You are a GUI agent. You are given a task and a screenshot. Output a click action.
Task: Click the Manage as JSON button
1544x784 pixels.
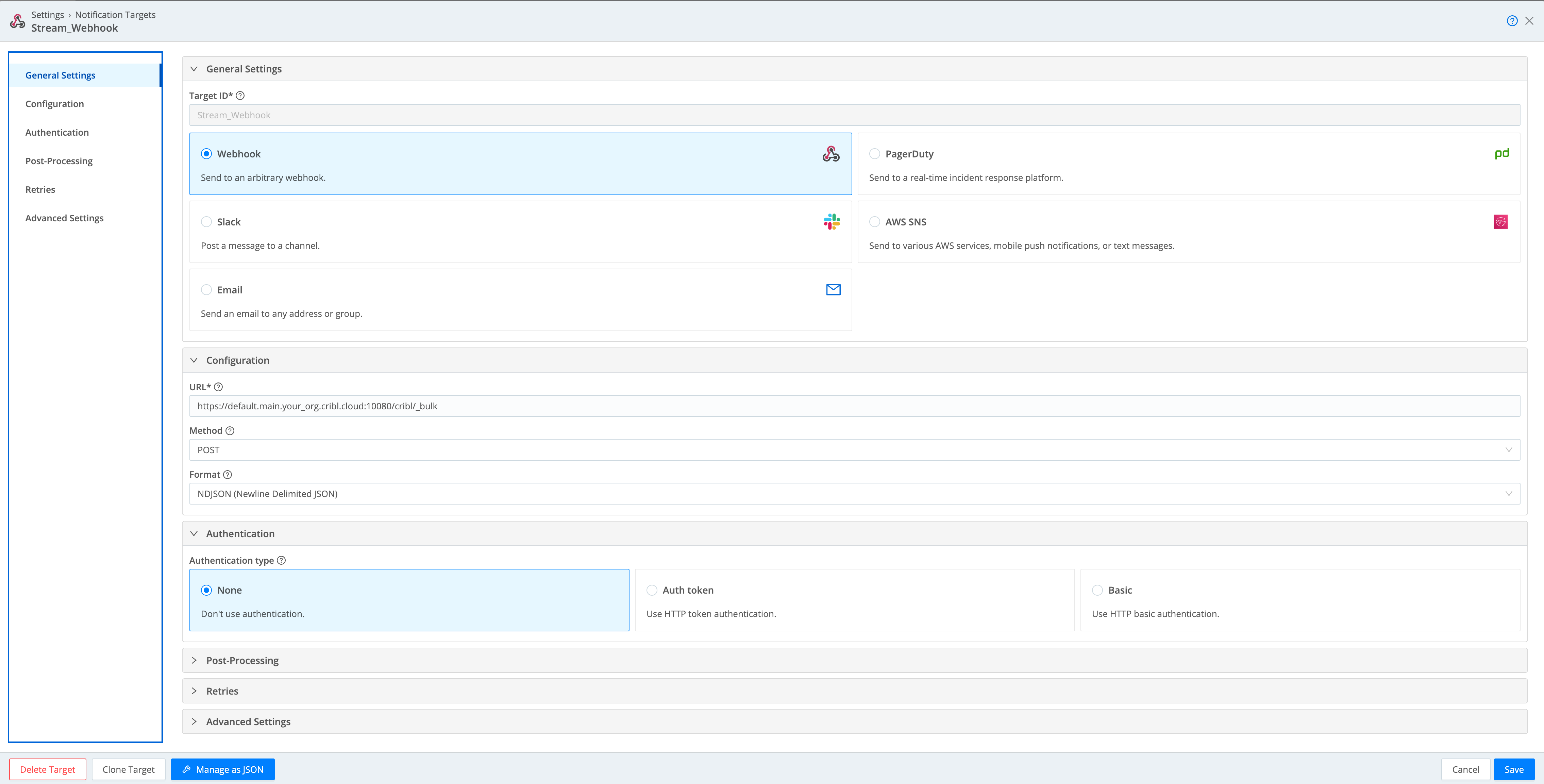click(222, 769)
